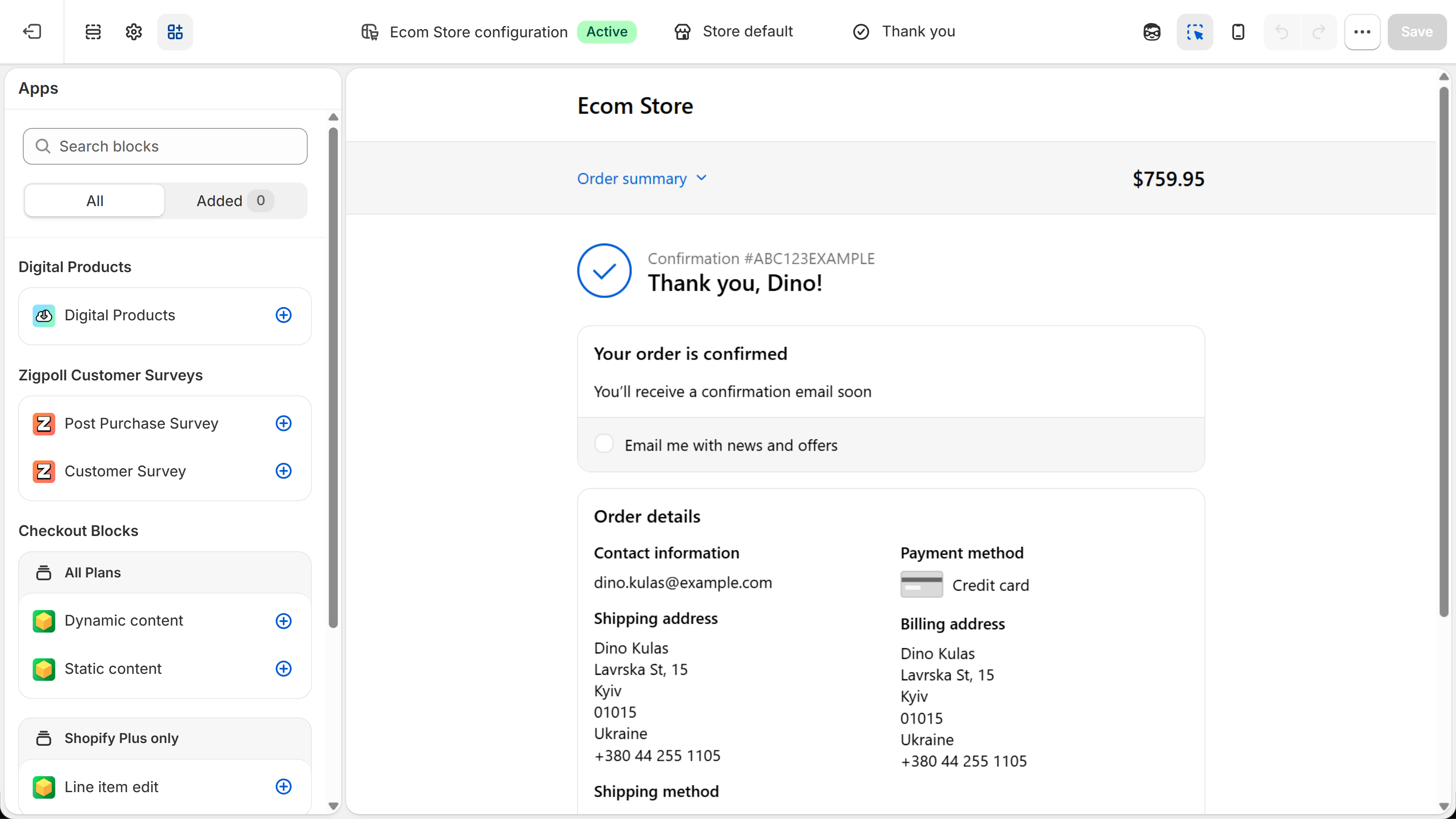Viewport: 1456px width, 819px height.
Task: Click the Undo arrow icon
Action: 1282,32
